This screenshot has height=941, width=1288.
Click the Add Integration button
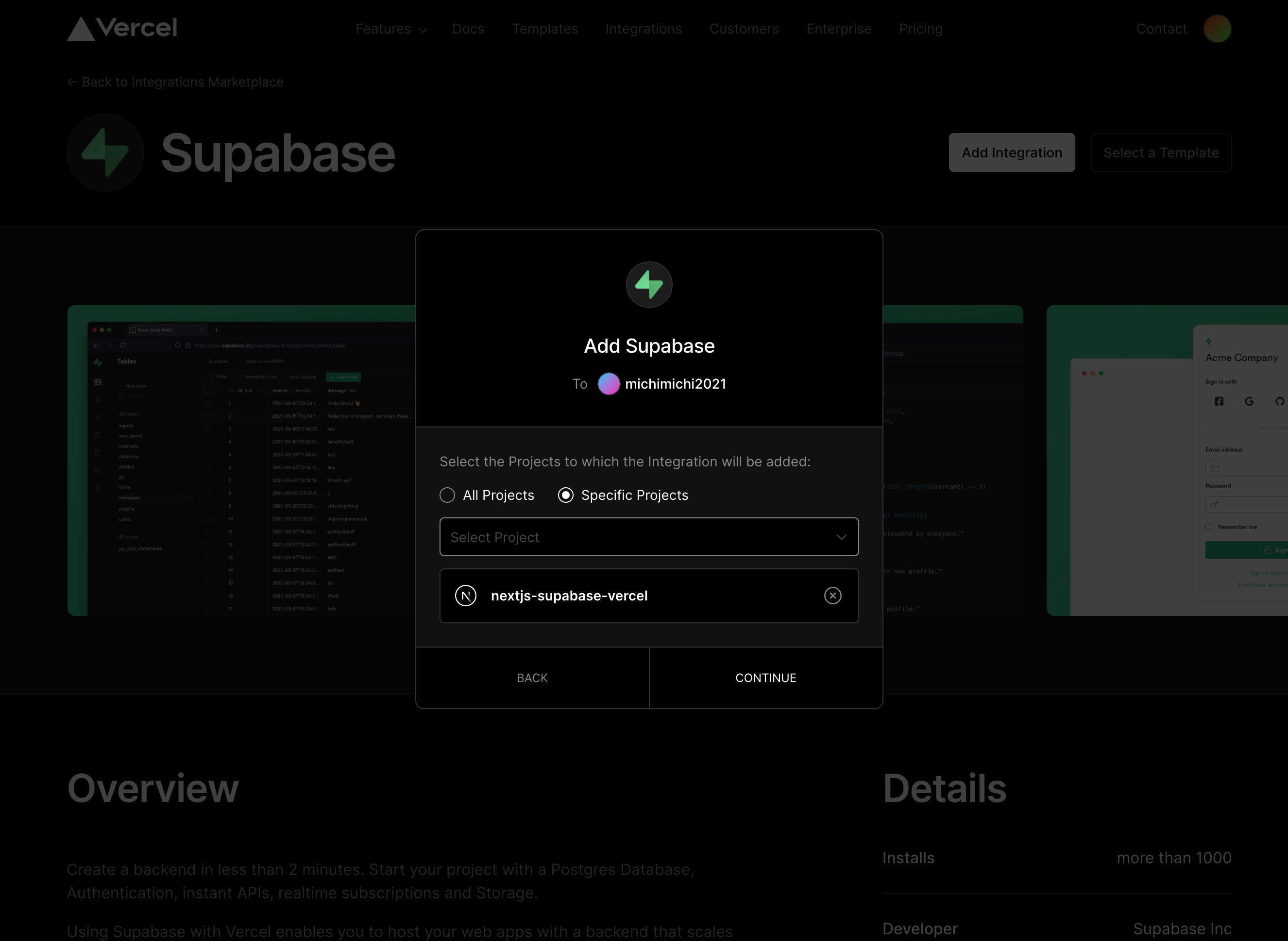(1011, 152)
